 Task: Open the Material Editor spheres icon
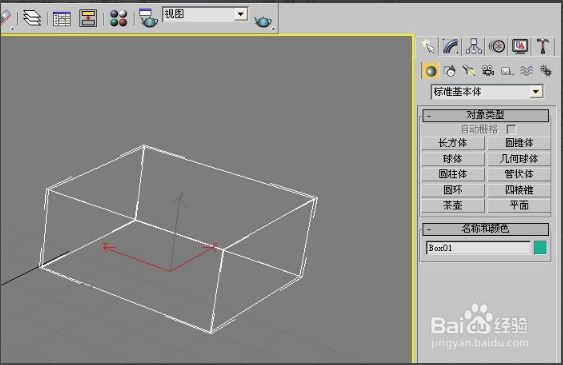click(x=118, y=18)
